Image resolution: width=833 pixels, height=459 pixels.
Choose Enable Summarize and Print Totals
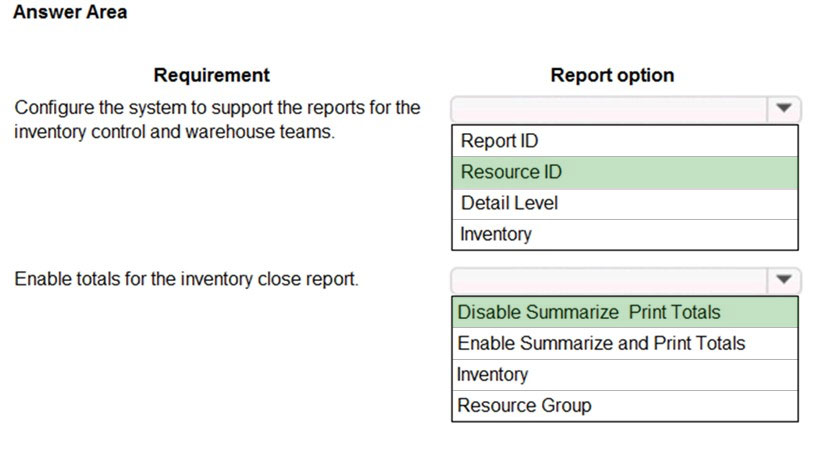coord(625,343)
